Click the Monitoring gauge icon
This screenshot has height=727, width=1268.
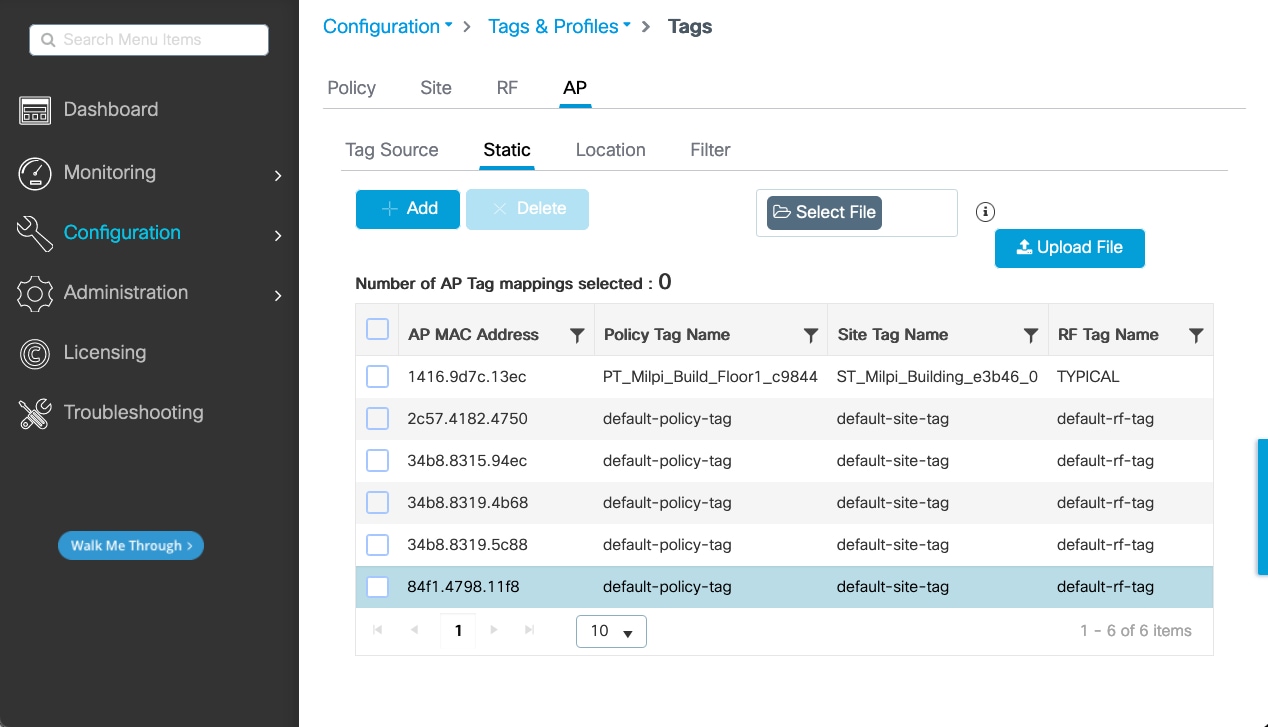click(x=35, y=173)
